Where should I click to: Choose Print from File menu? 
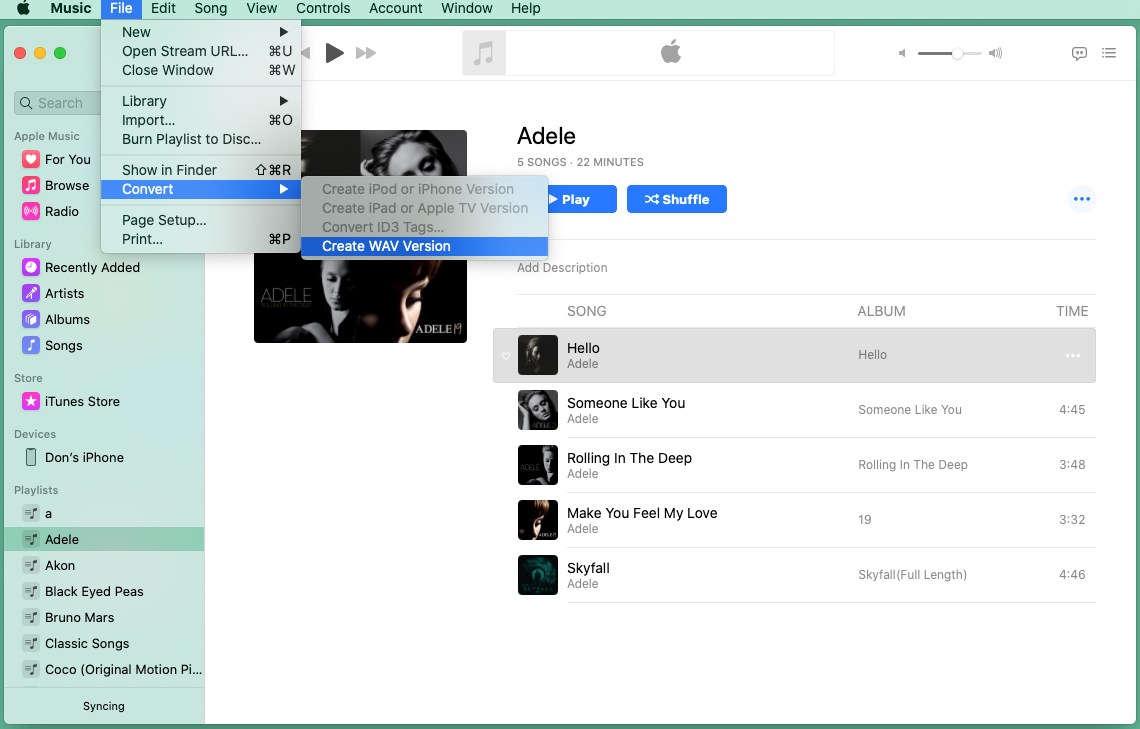pos(201,239)
